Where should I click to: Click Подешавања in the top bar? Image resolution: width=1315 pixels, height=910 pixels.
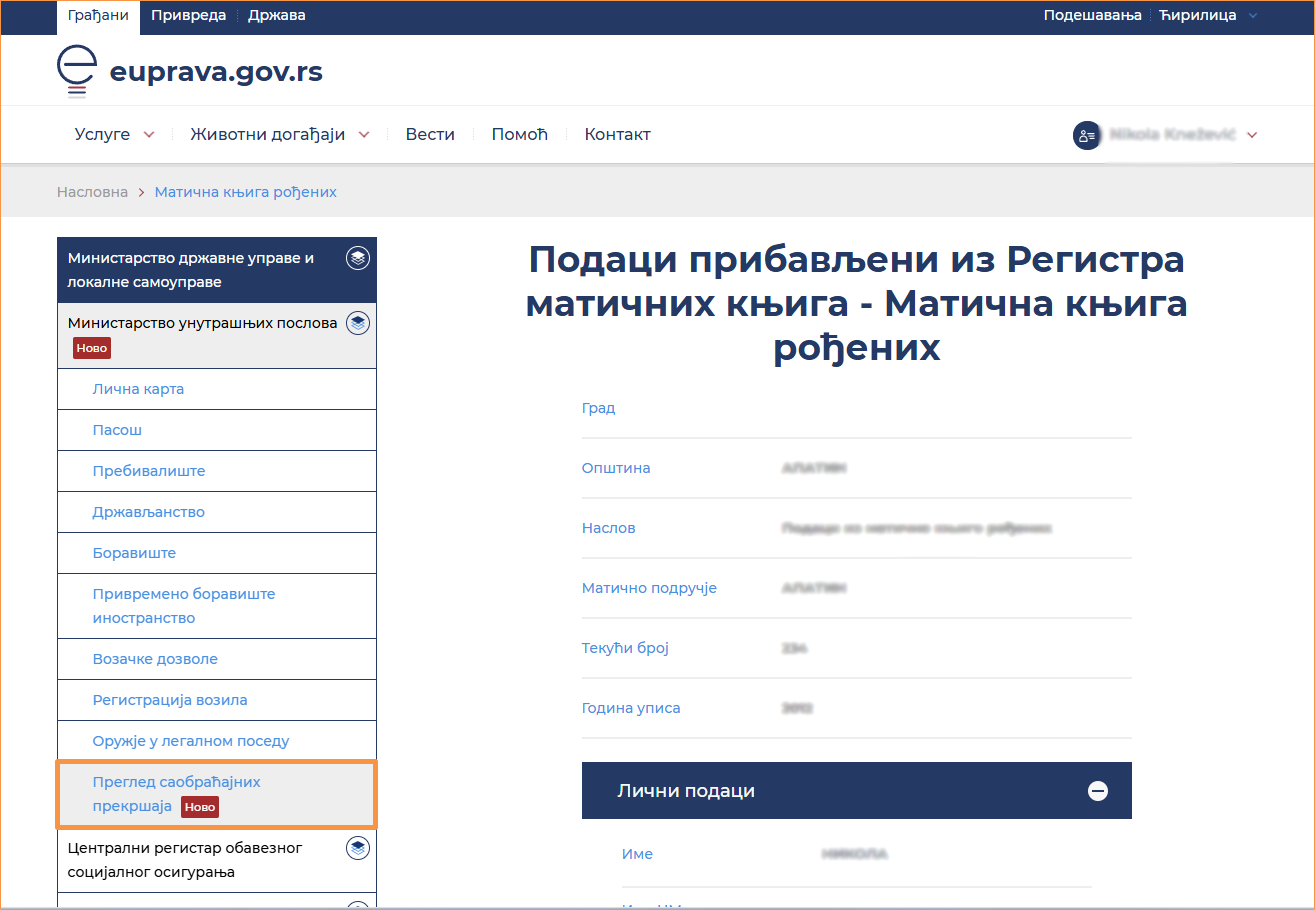[x=1092, y=16]
